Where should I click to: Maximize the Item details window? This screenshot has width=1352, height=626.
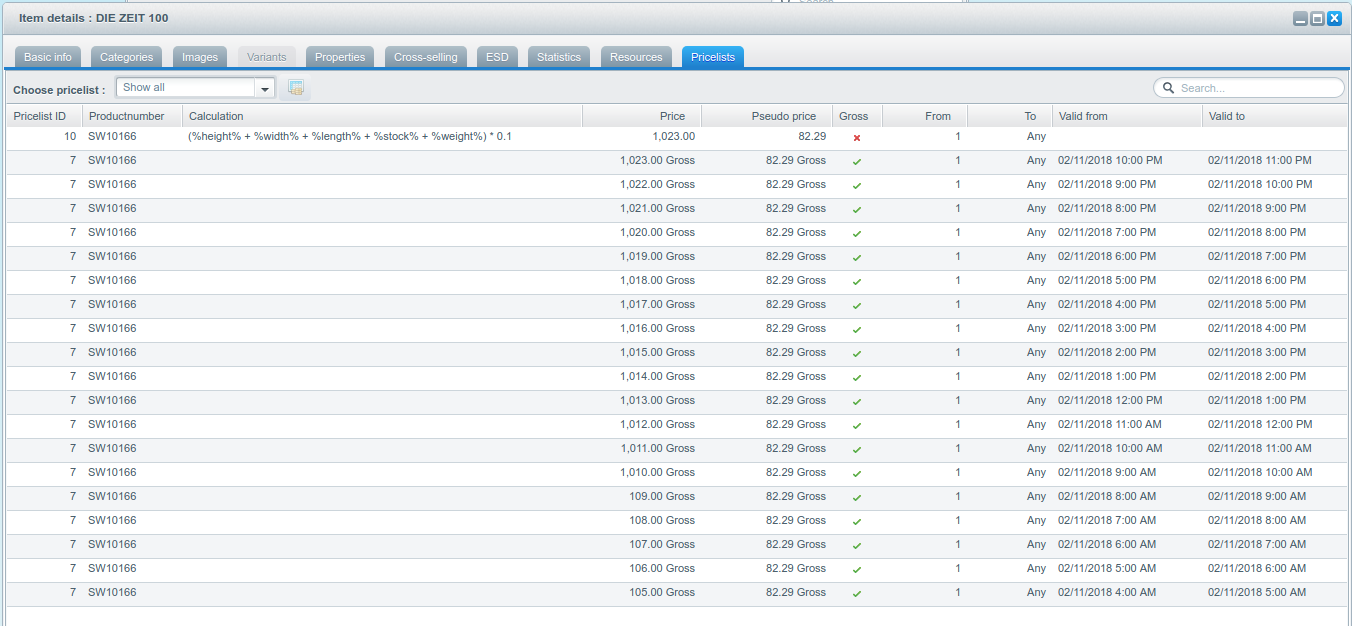[x=1317, y=18]
